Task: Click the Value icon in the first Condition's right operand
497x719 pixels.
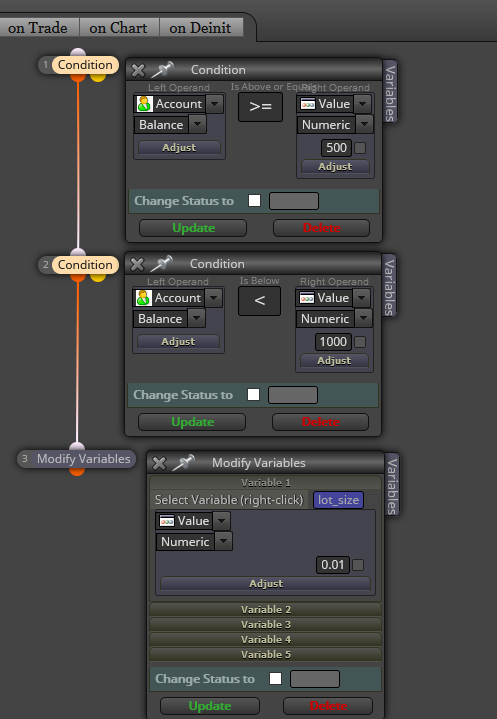Action: click(308, 104)
